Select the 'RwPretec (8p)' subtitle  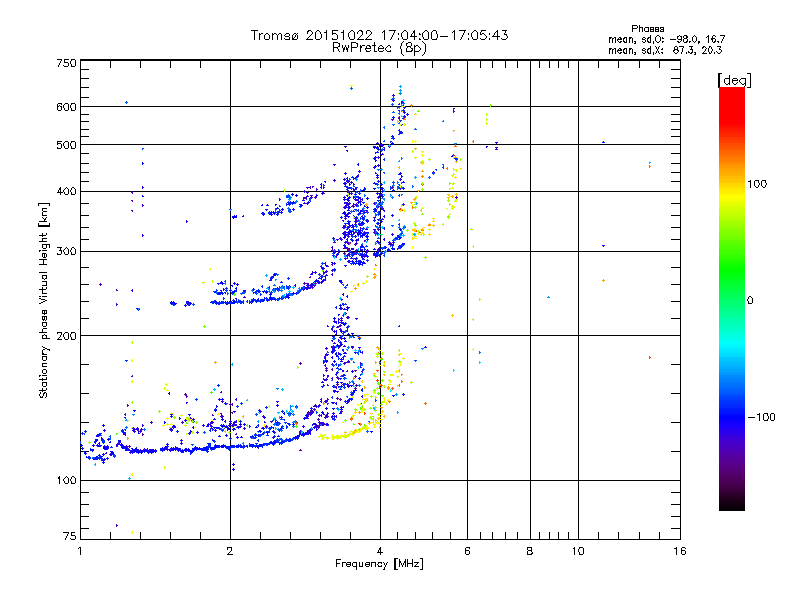coord(379,48)
